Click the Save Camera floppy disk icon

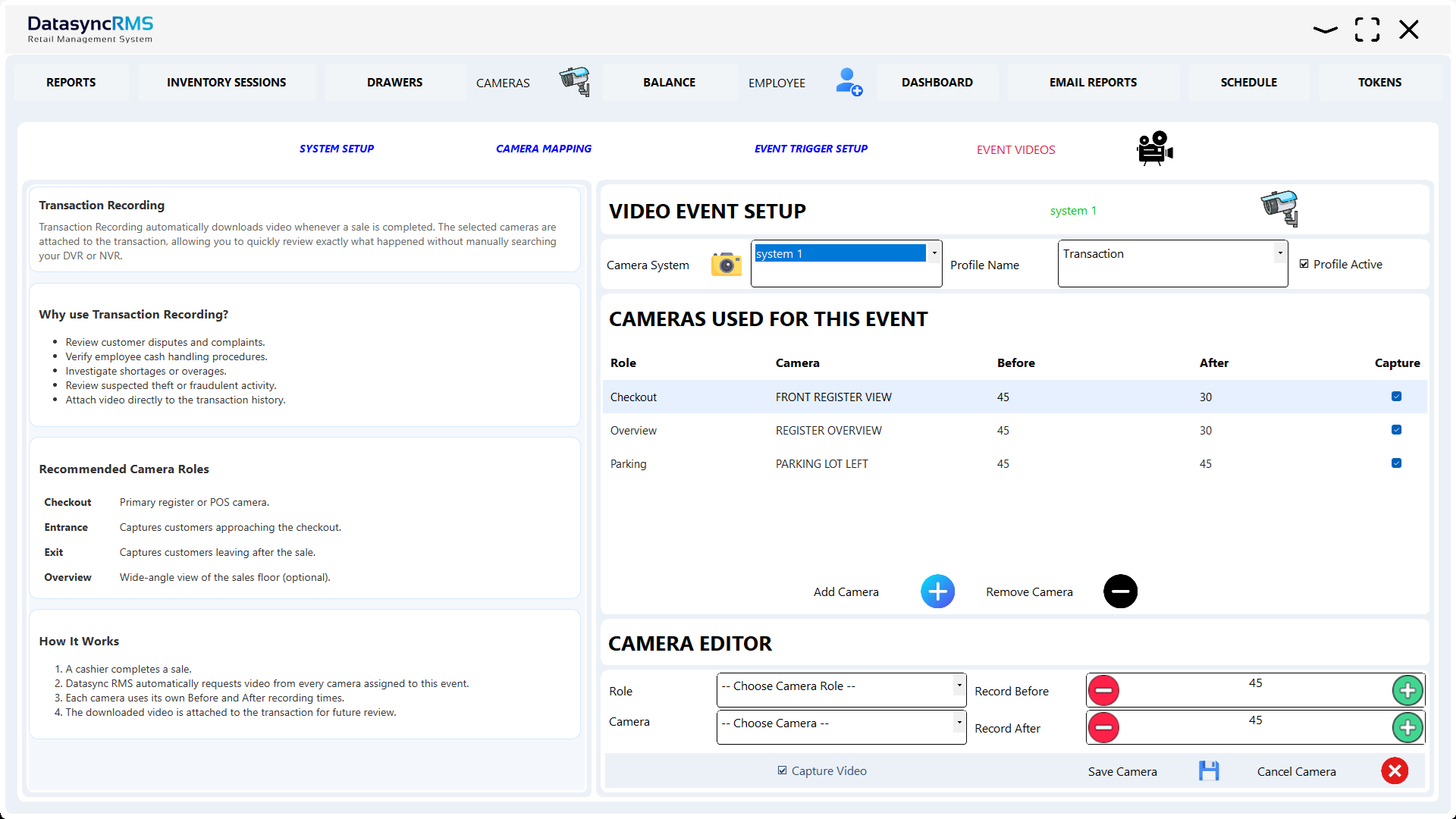(1209, 771)
